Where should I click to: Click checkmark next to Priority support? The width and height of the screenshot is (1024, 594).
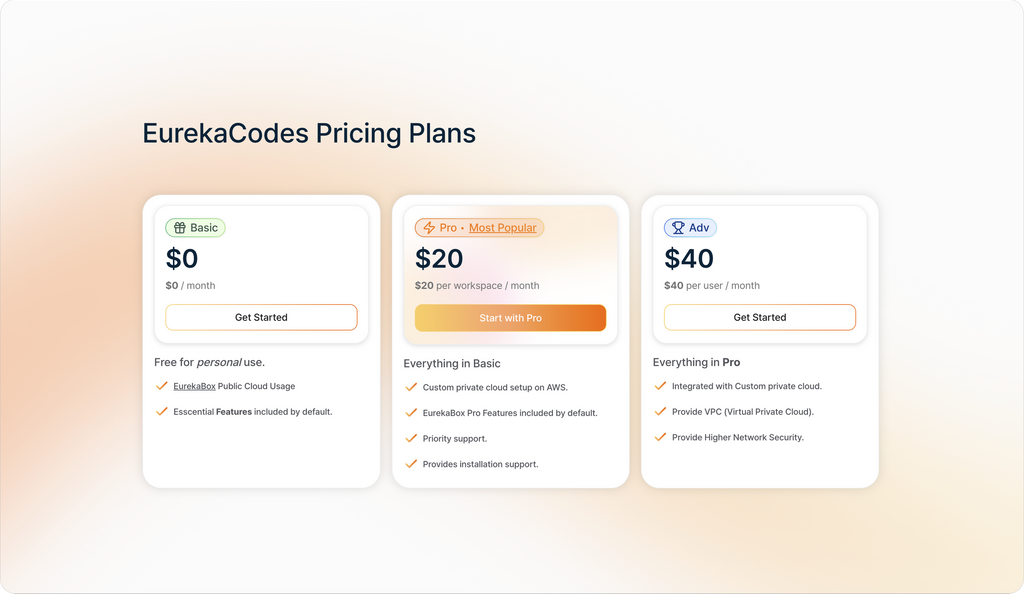pyautogui.click(x=411, y=438)
